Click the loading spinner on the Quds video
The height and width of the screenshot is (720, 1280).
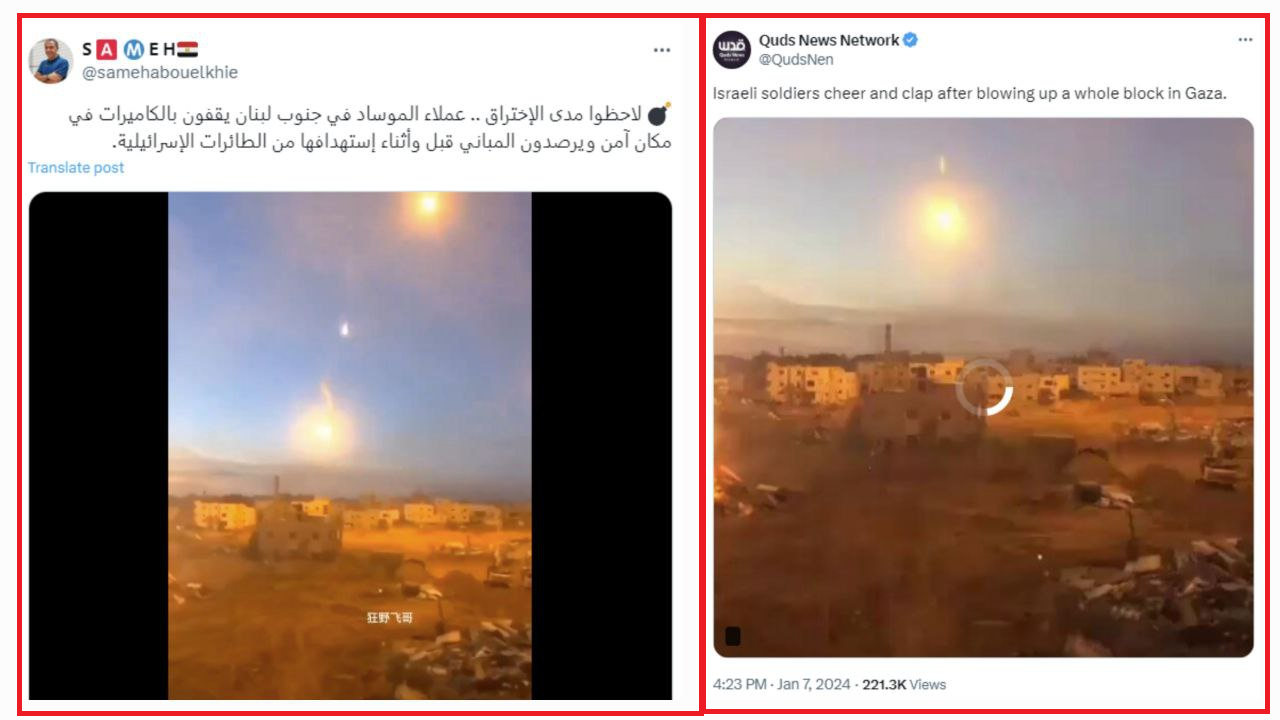click(984, 388)
